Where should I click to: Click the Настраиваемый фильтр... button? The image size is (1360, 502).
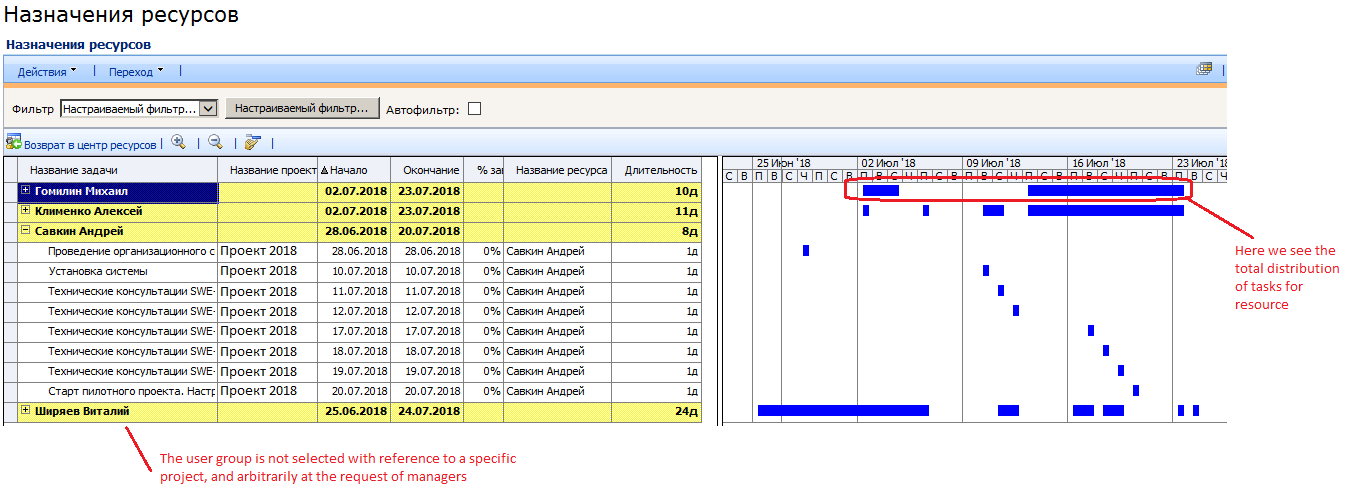(301, 108)
